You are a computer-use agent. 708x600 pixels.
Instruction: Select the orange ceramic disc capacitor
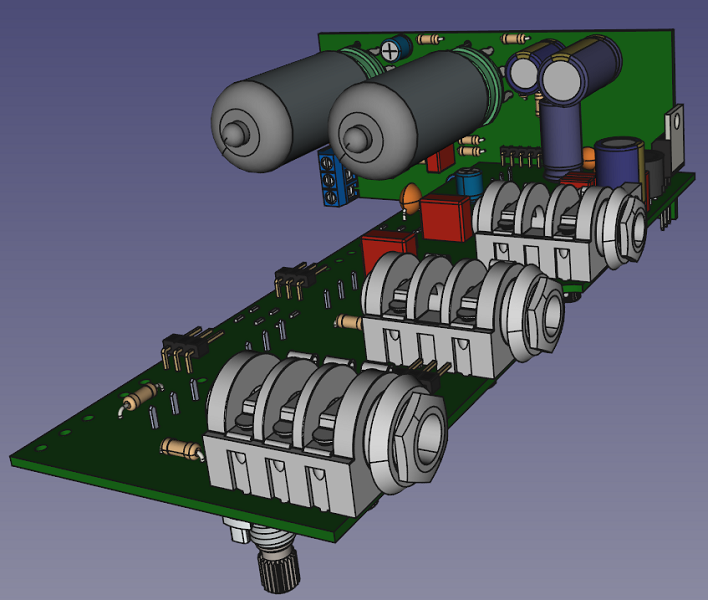pyautogui.click(x=408, y=198)
